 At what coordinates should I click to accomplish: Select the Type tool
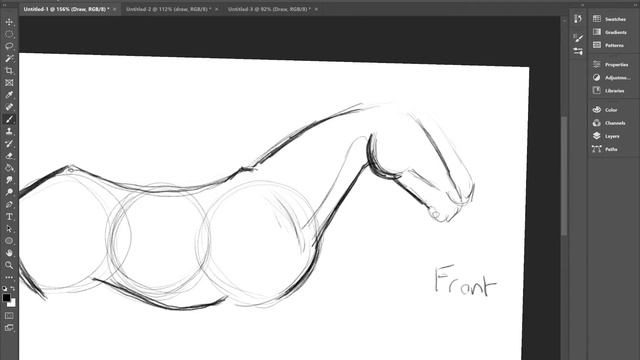pyautogui.click(x=9, y=217)
